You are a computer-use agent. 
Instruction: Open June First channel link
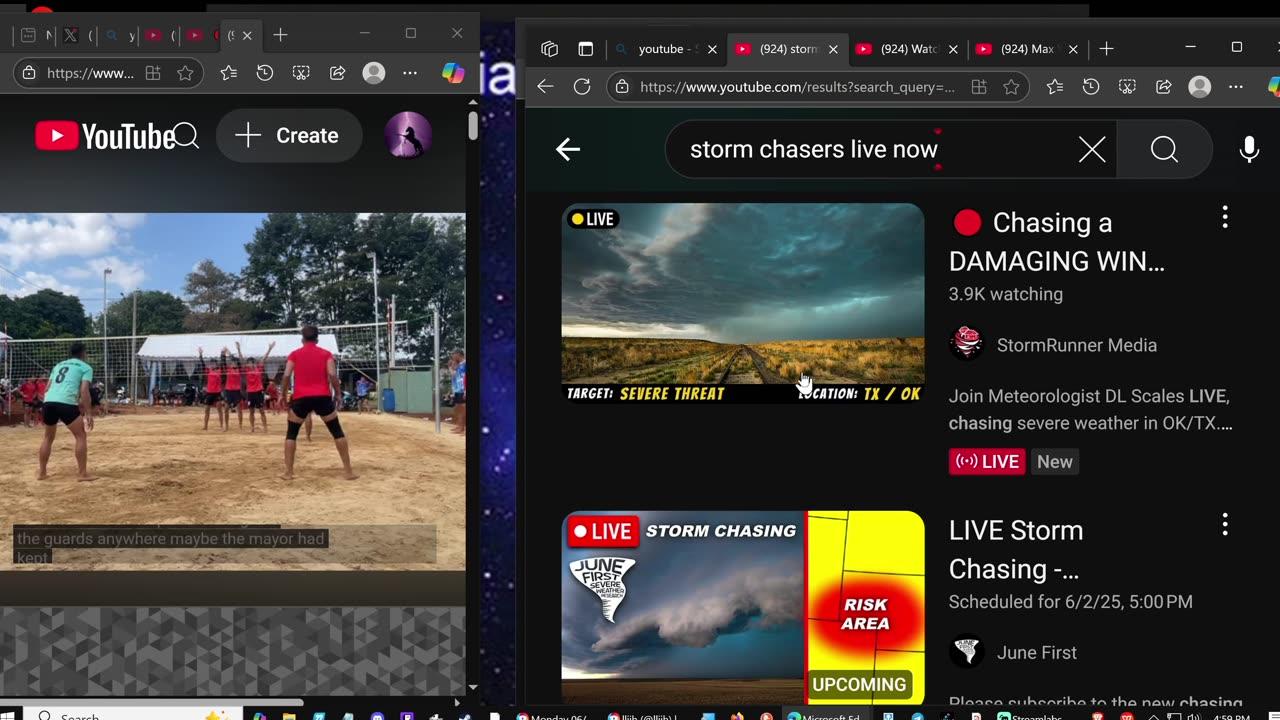pyautogui.click(x=1037, y=652)
